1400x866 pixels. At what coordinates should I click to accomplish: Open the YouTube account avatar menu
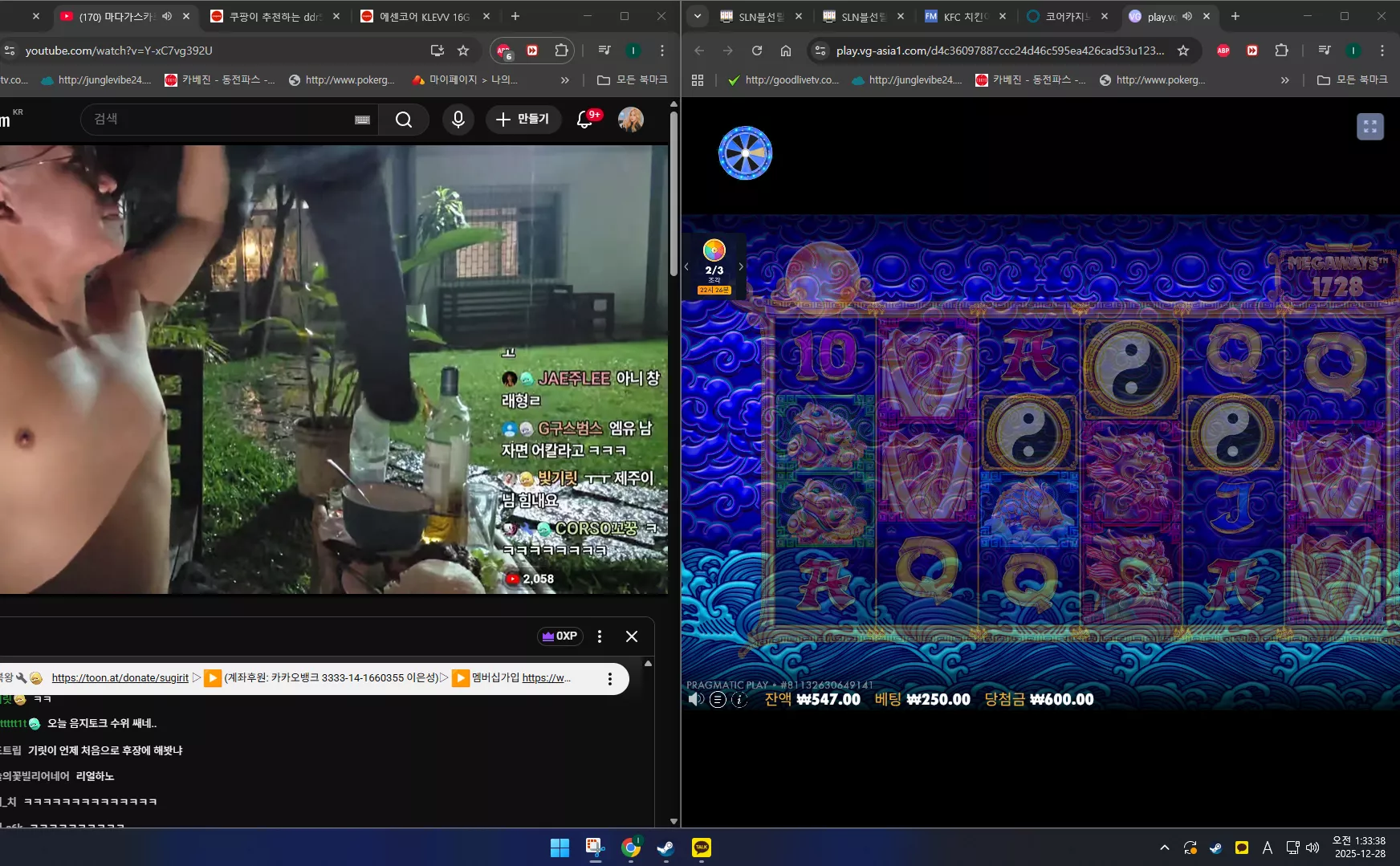click(631, 120)
